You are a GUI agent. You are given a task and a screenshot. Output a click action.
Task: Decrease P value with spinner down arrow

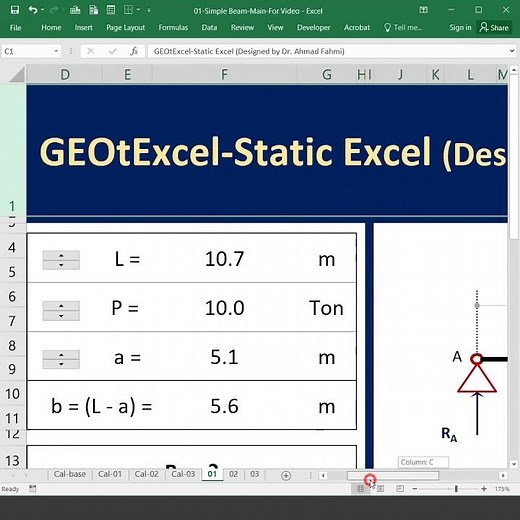pyautogui.click(x=61, y=315)
